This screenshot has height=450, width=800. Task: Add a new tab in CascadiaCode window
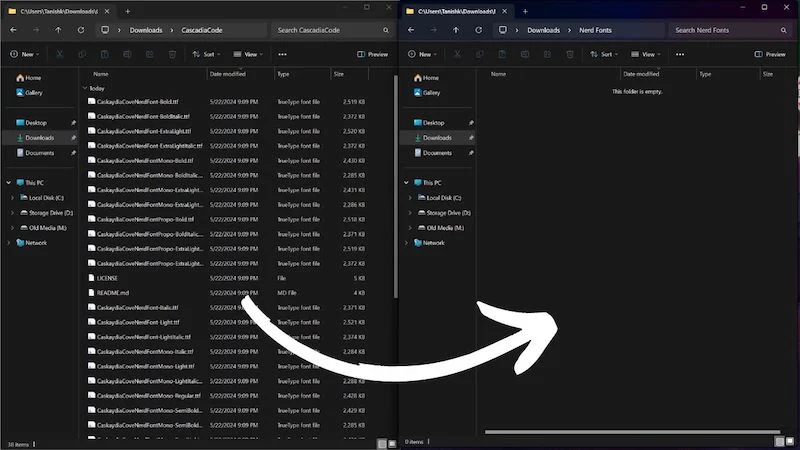tap(128, 11)
